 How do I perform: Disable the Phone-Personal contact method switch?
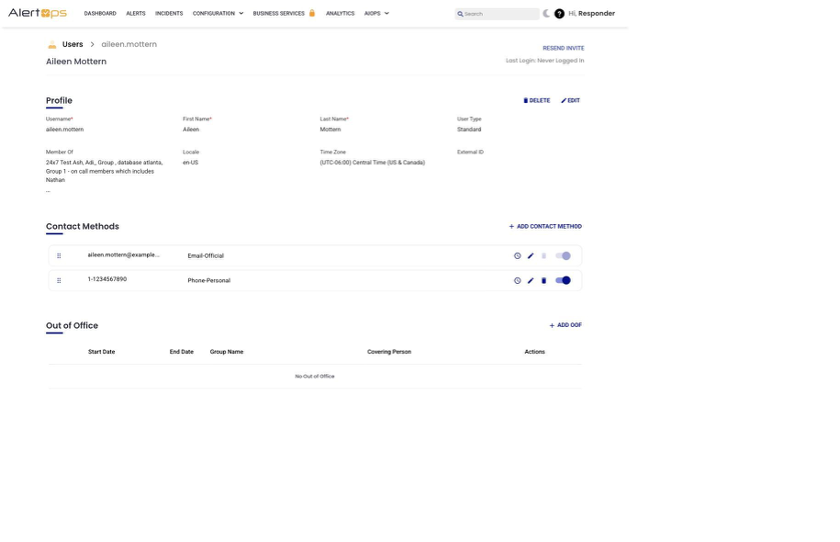pos(563,281)
